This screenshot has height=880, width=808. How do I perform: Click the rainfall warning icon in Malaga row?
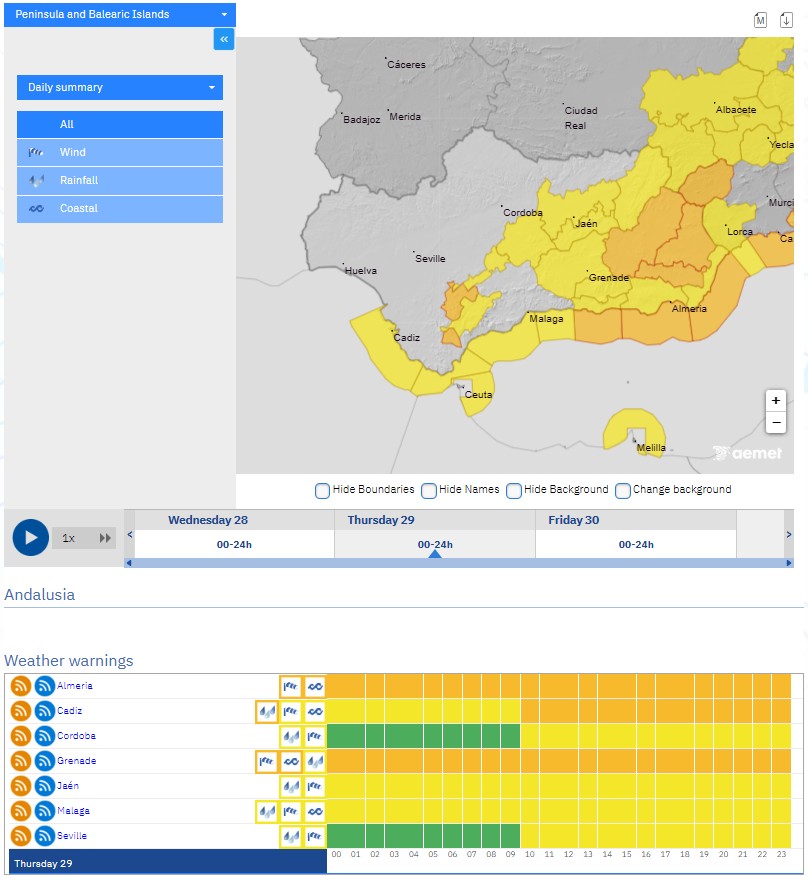tap(267, 811)
